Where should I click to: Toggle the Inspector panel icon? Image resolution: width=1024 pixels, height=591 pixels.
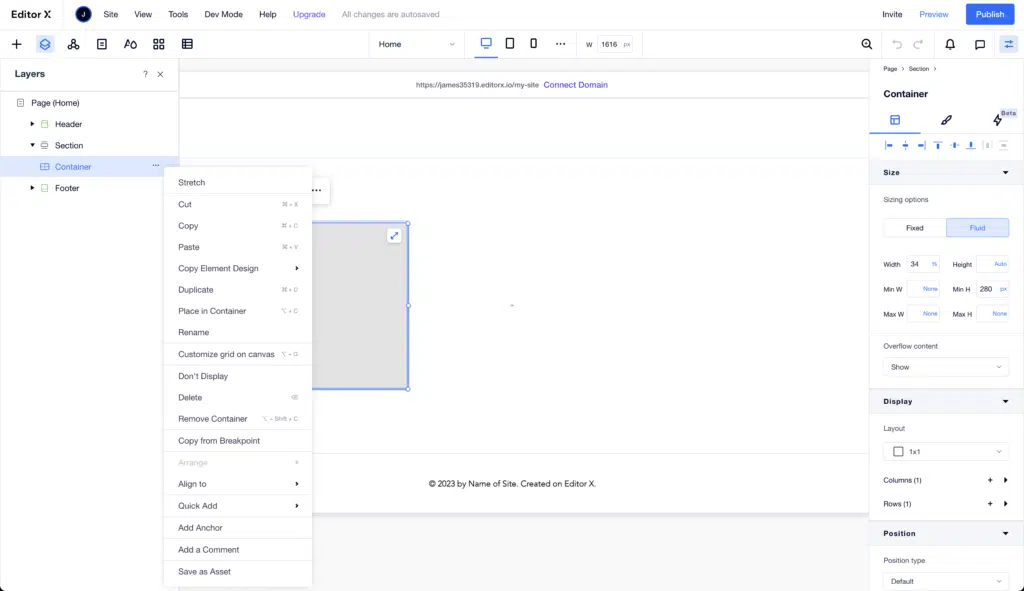[1009, 44]
